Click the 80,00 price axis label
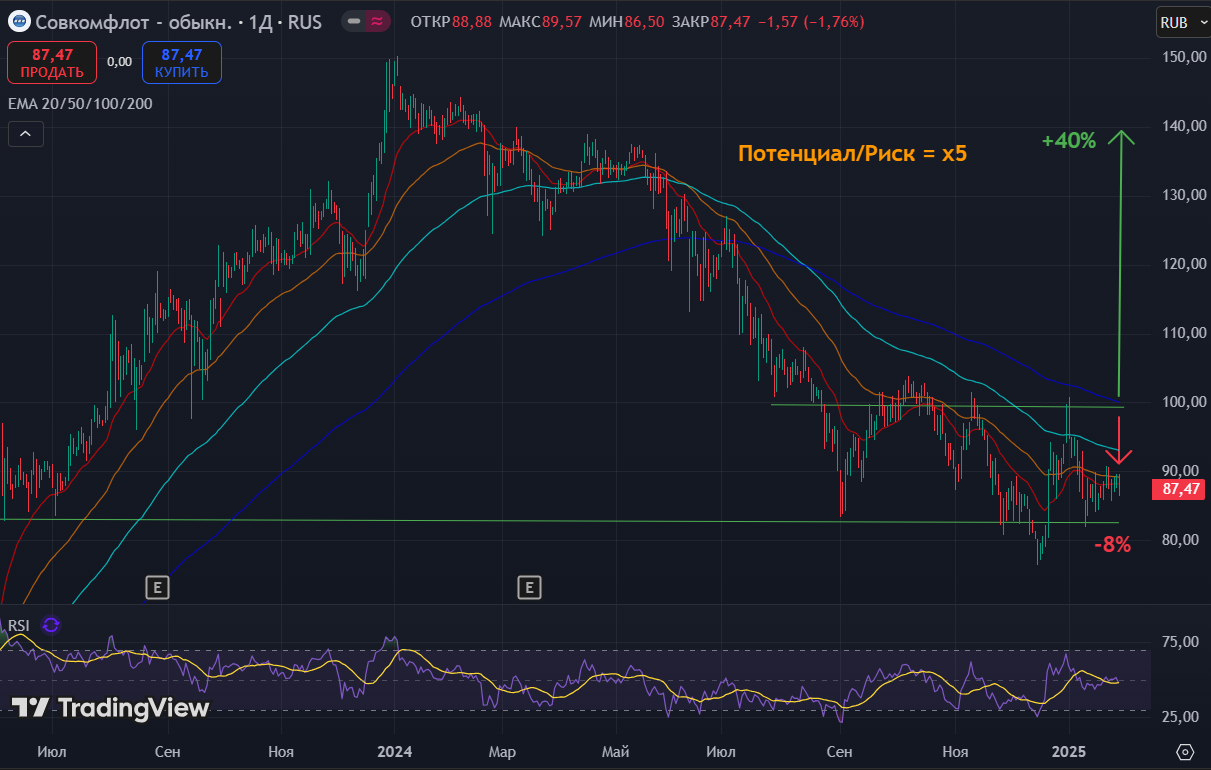This screenshot has width=1211, height=770. tap(1178, 540)
